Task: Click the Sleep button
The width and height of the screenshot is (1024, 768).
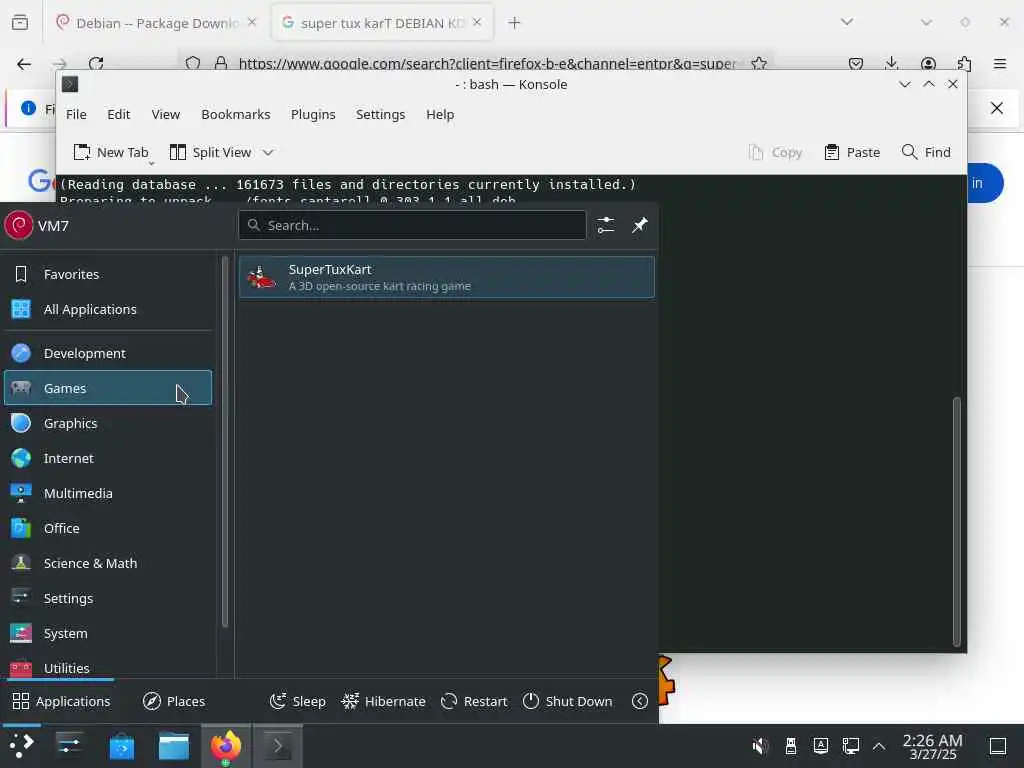Action: (298, 701)
